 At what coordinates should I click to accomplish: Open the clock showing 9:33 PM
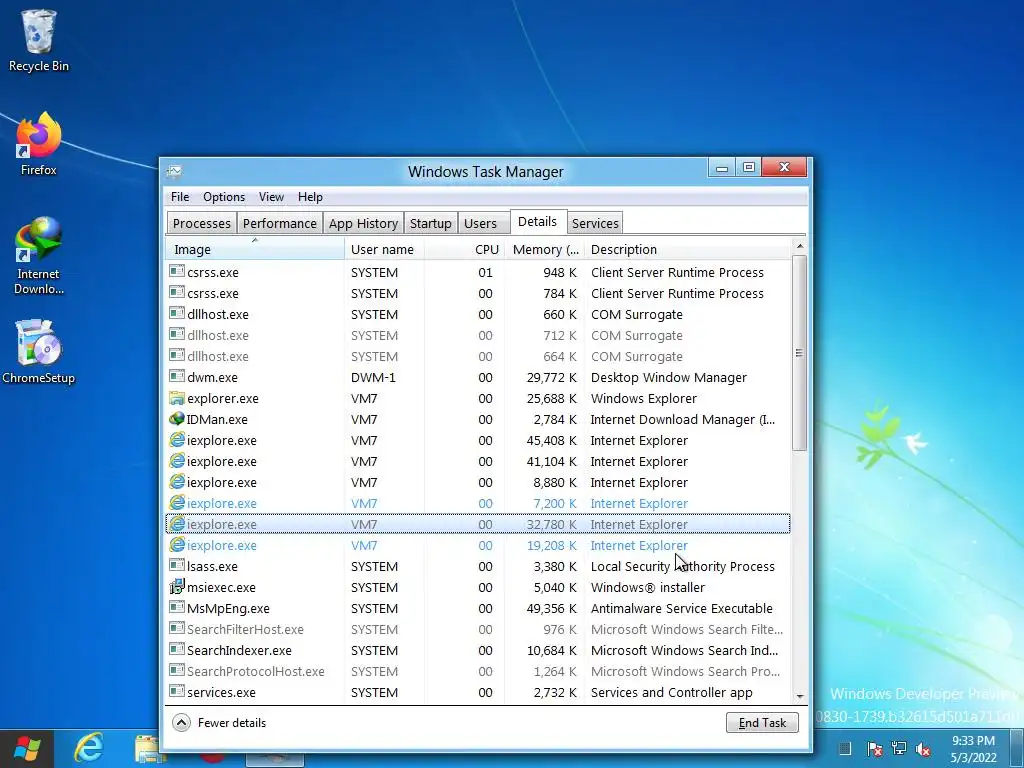973,749
